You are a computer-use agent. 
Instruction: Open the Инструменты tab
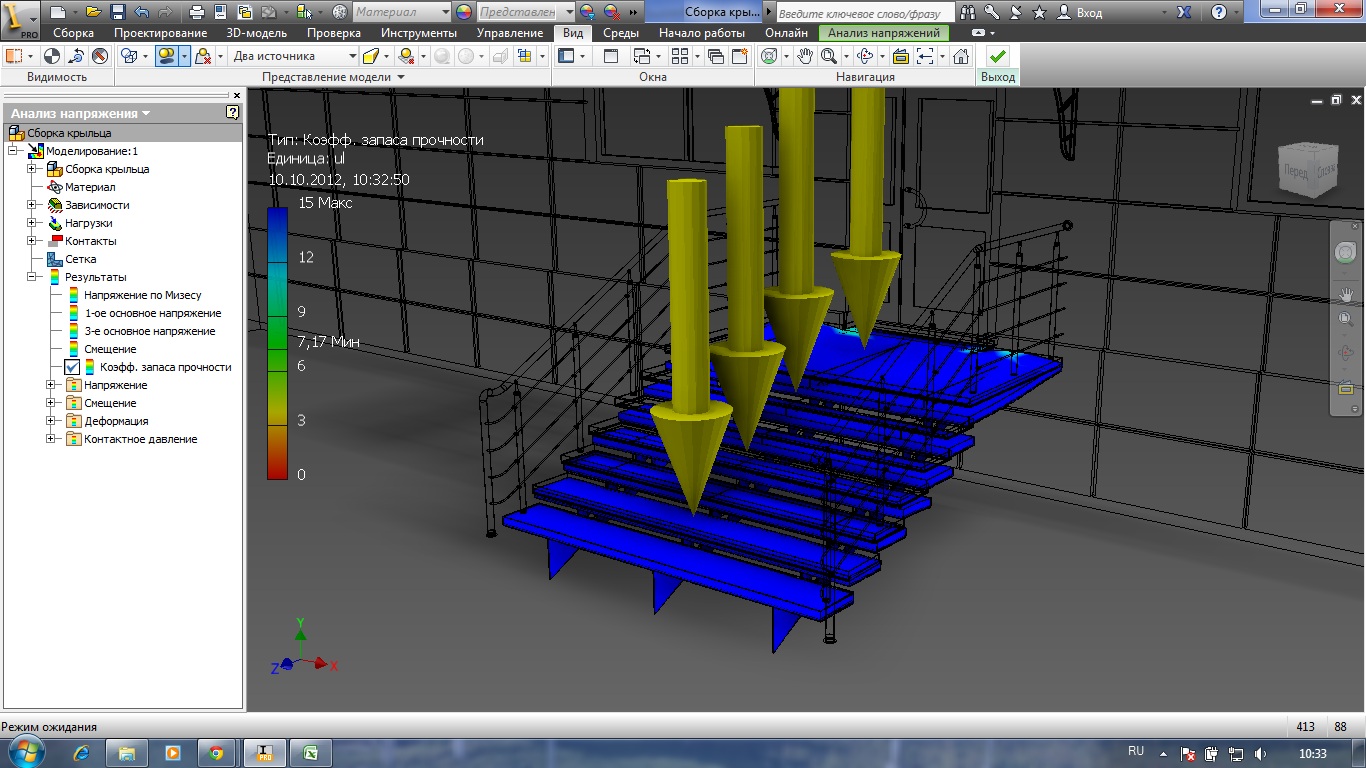(x=418, y=33)
